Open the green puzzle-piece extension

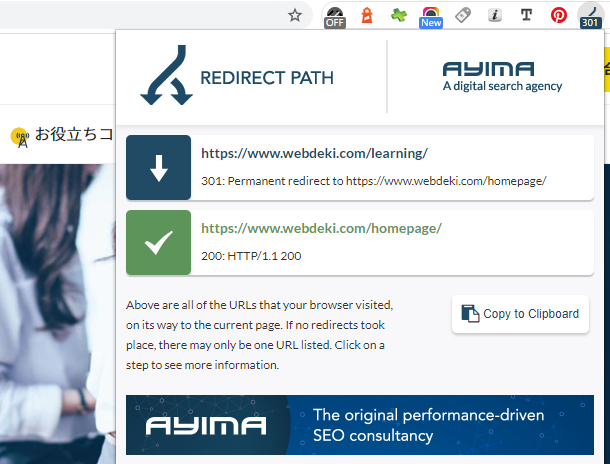point(399,15)
